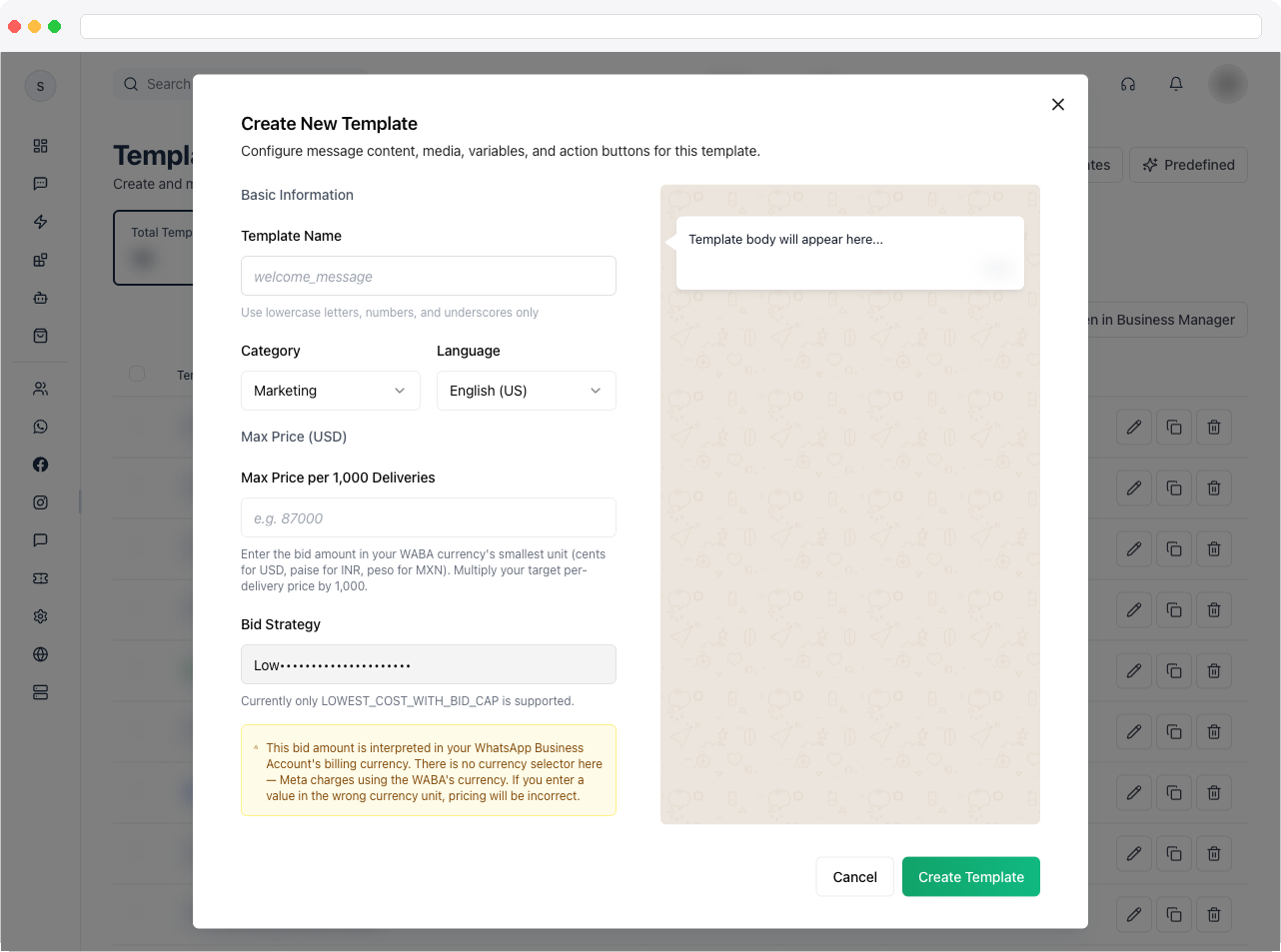Focus the Template Name input field

pos(429,276)
